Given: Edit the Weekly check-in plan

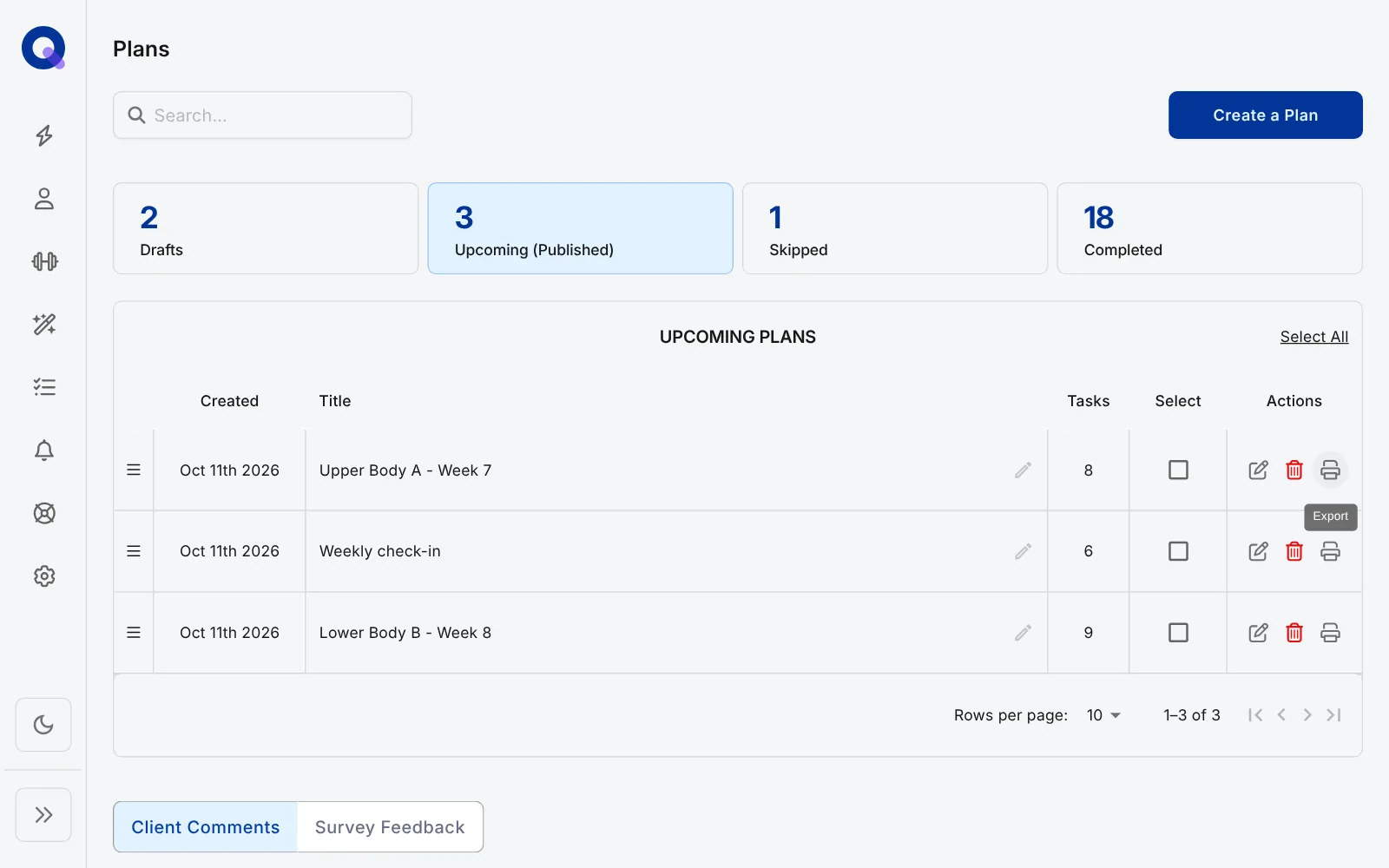Looking at the screenshot, I should [x=1258, y=551].
